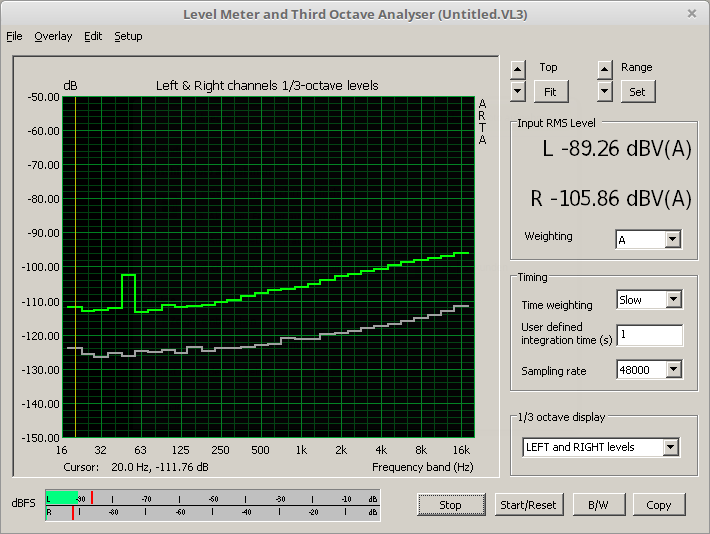Click the Top down arrow
This screenshot has height=534, width=710.
[x=517, y=91]
